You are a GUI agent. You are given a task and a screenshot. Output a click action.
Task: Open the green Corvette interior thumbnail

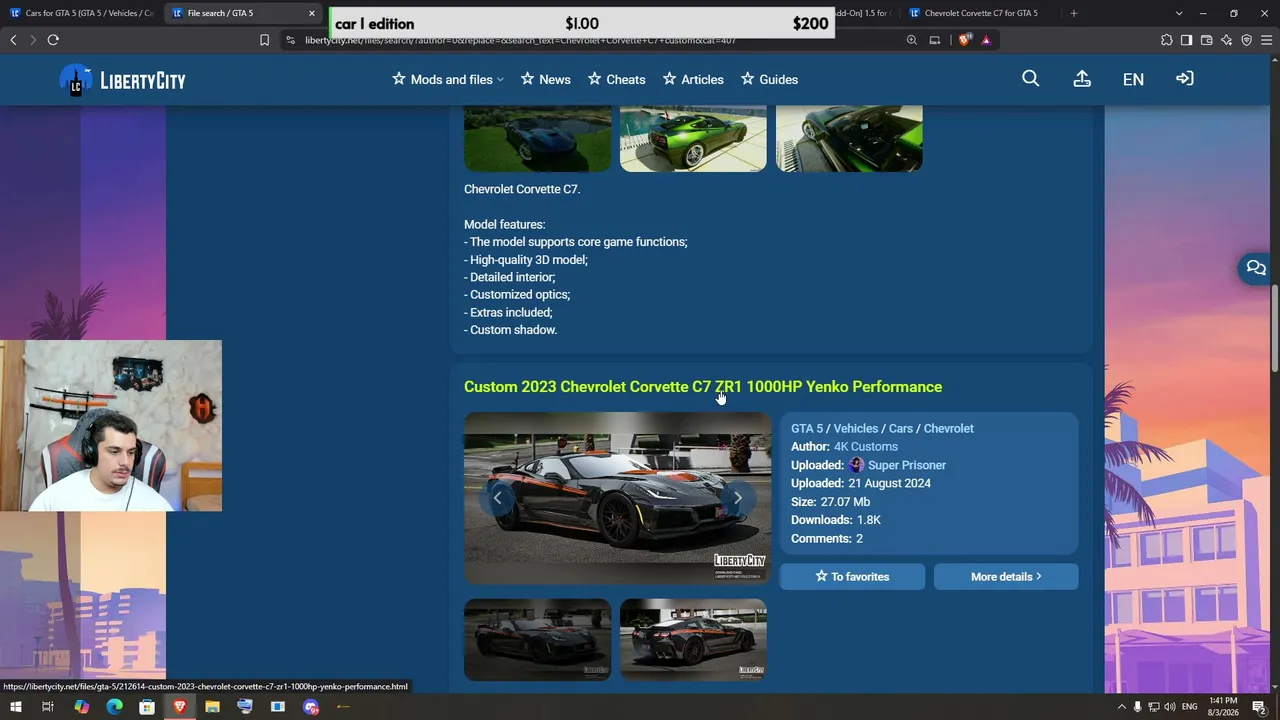click(849, 139)
